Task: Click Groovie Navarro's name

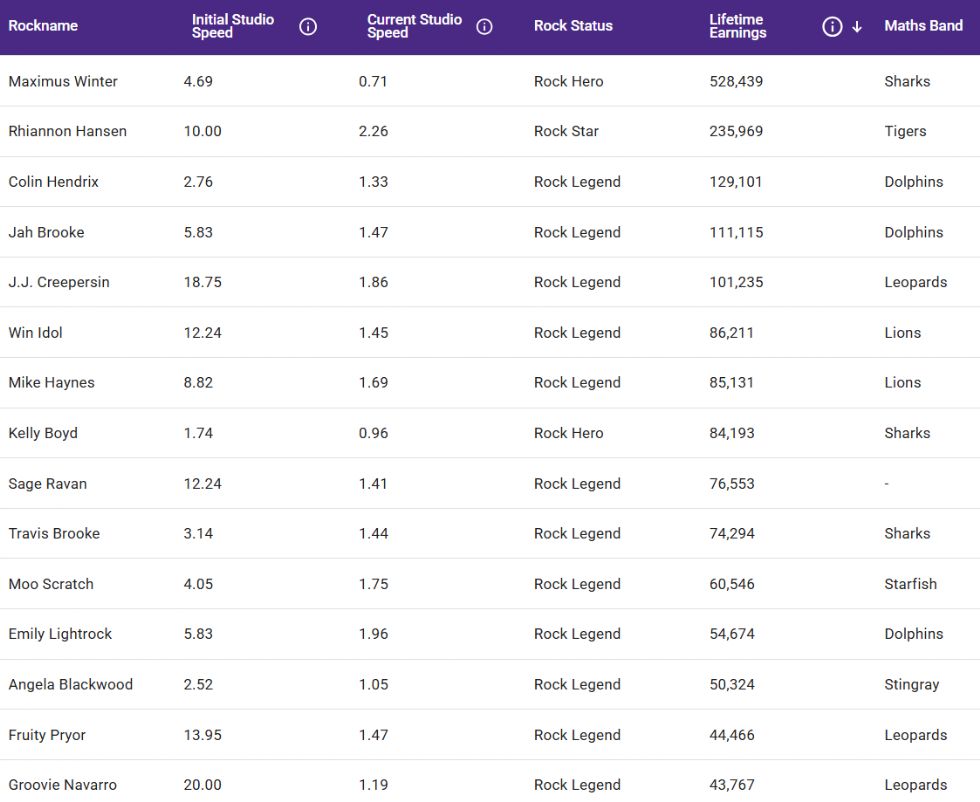Action: 62,785
